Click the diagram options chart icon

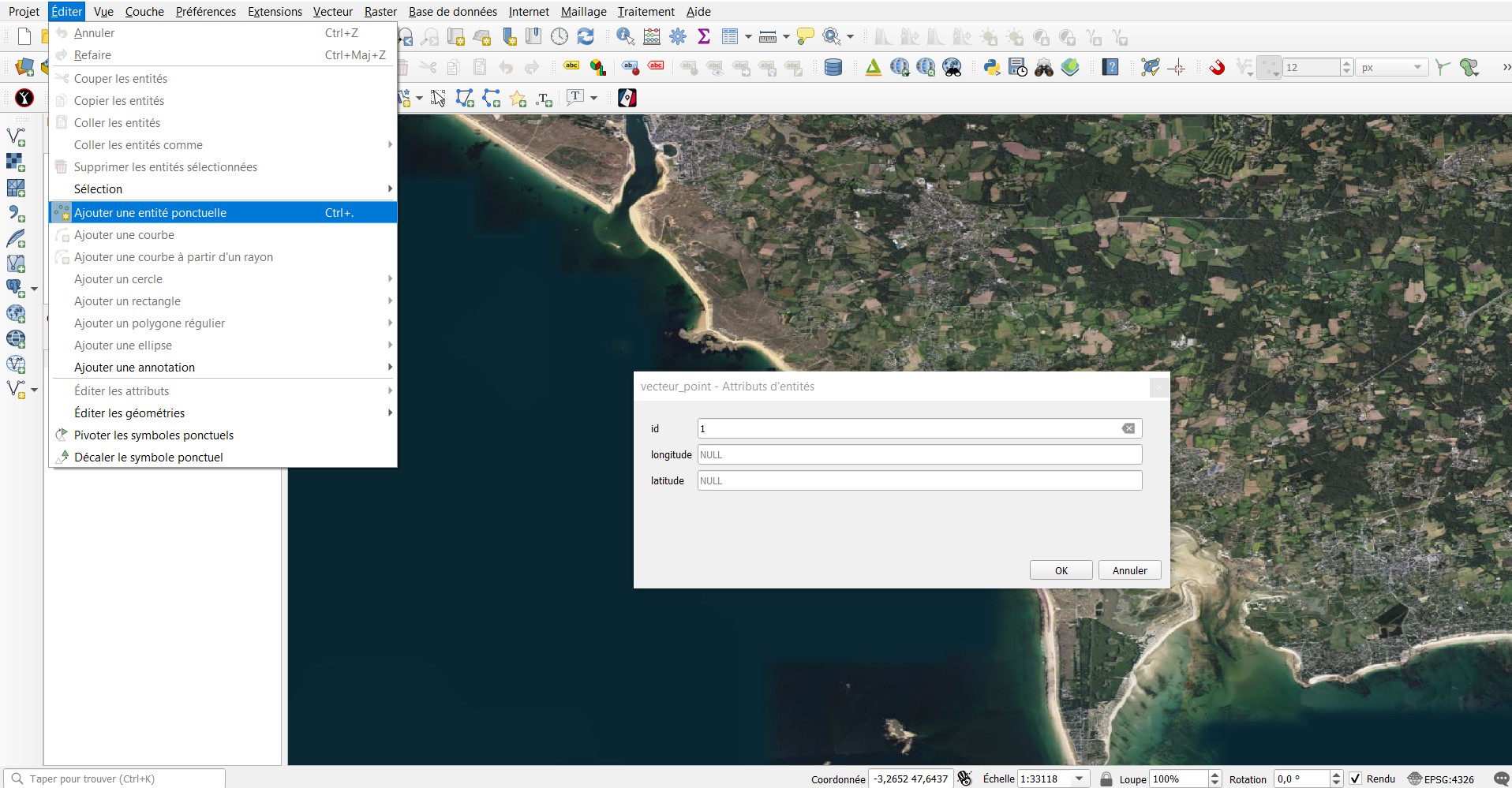[598, 68]
